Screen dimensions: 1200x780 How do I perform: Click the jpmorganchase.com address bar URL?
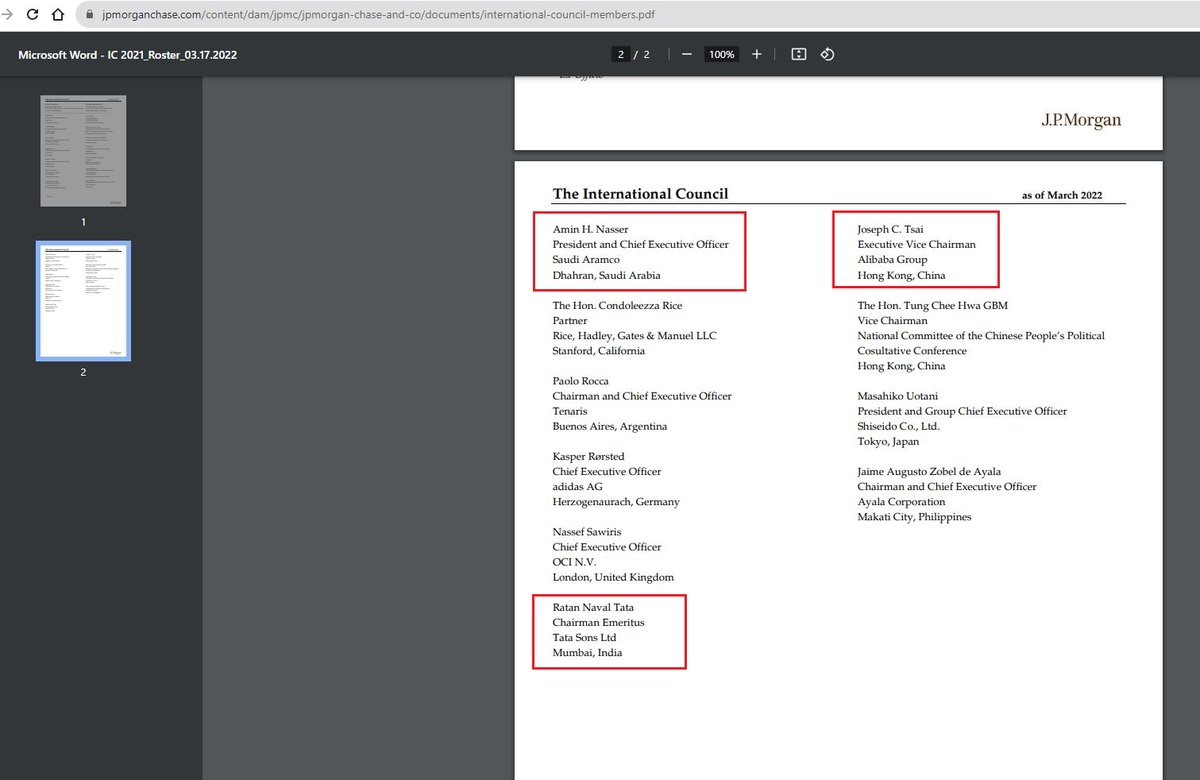(379, 15)
